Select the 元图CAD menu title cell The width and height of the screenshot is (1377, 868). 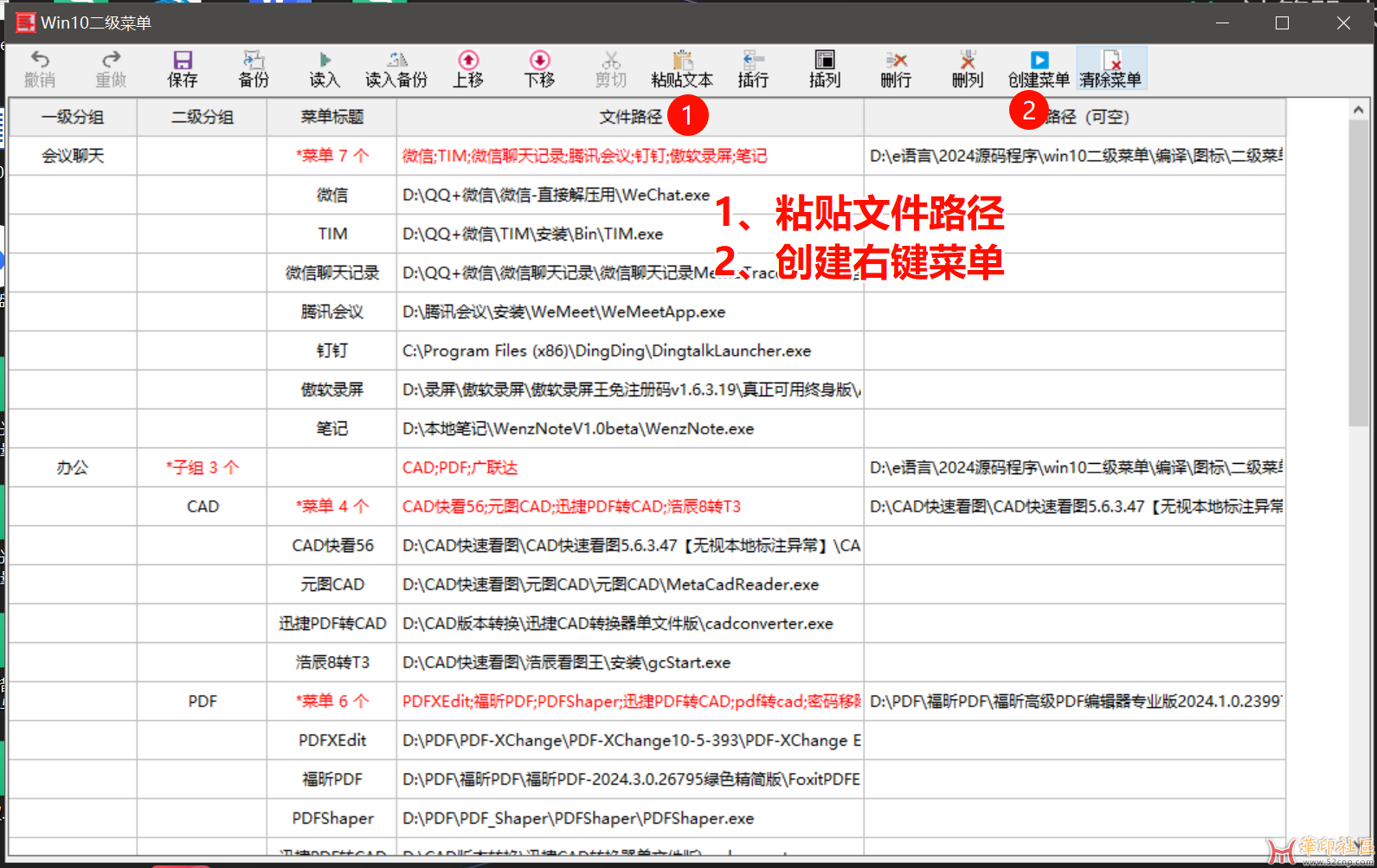click(x=332, y=584)
